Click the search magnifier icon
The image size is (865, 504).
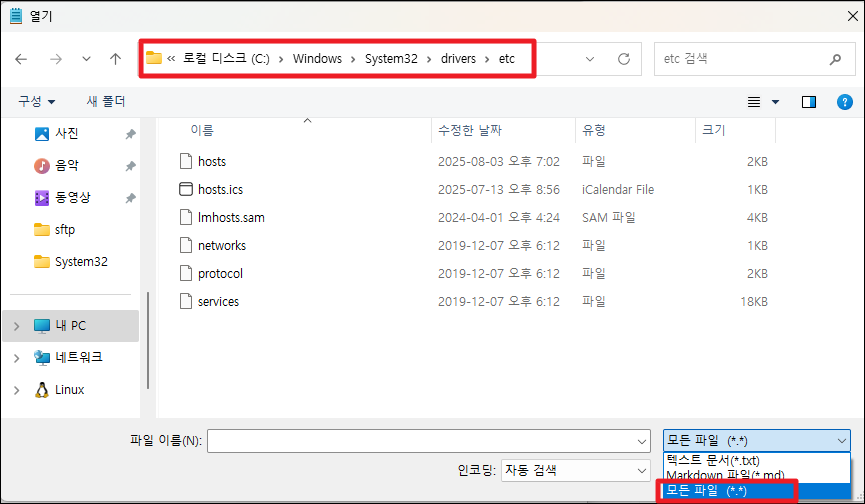click(x=835, y=59)
